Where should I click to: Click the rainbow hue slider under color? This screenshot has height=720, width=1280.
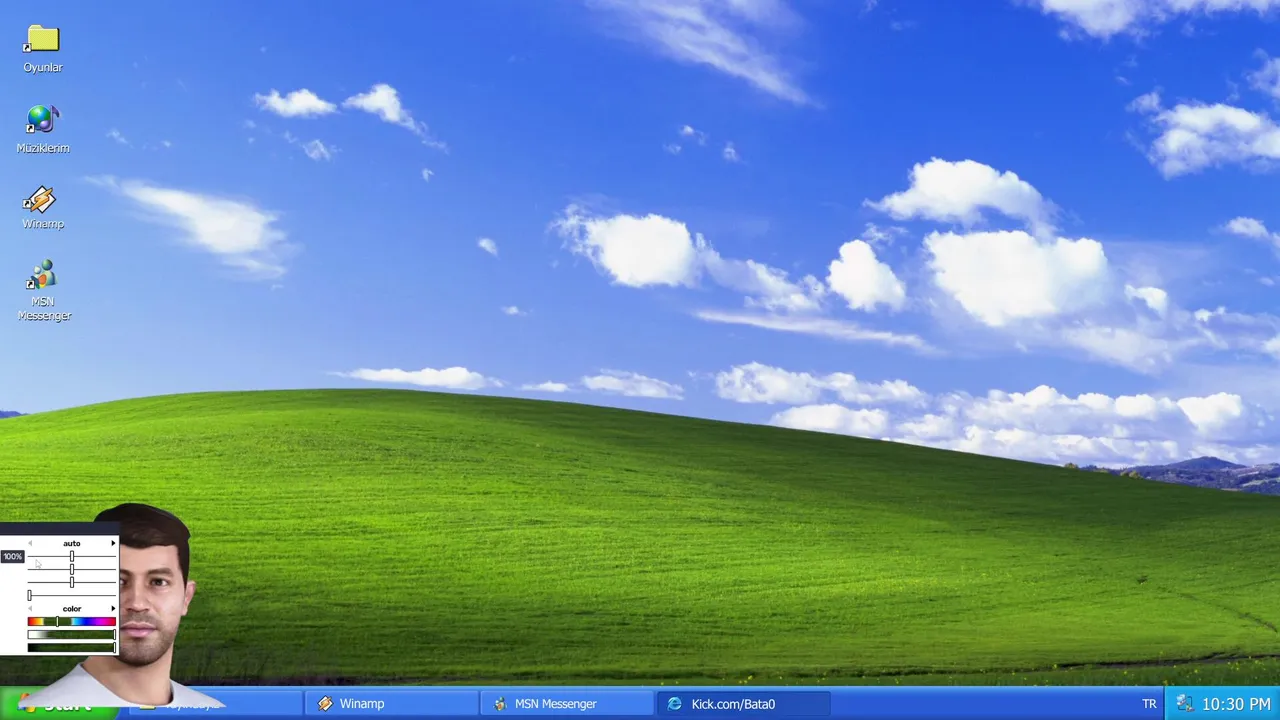[x=72, y=622]
